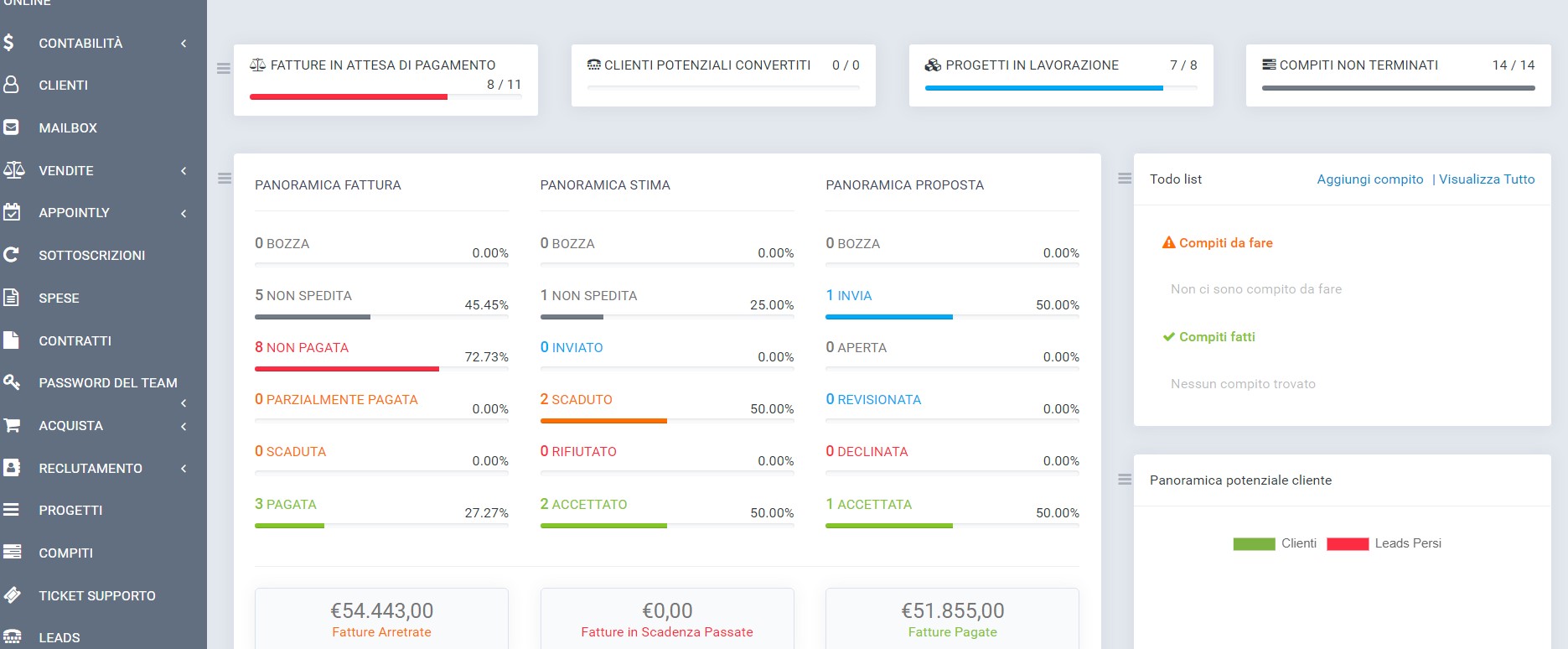Open the 1 Invia proposals link

point(849,295)
